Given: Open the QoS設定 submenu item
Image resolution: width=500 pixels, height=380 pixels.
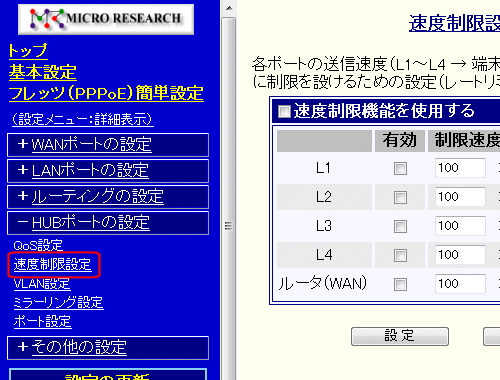Looking at the screenshot, I should pyautogui.click(x=38, y=245).
